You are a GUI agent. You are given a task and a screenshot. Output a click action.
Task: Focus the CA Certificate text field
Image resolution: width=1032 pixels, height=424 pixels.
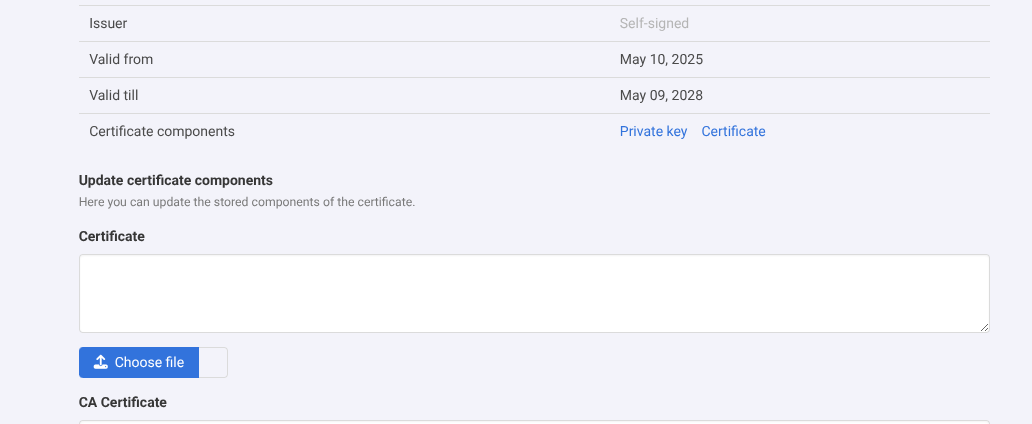534,421
